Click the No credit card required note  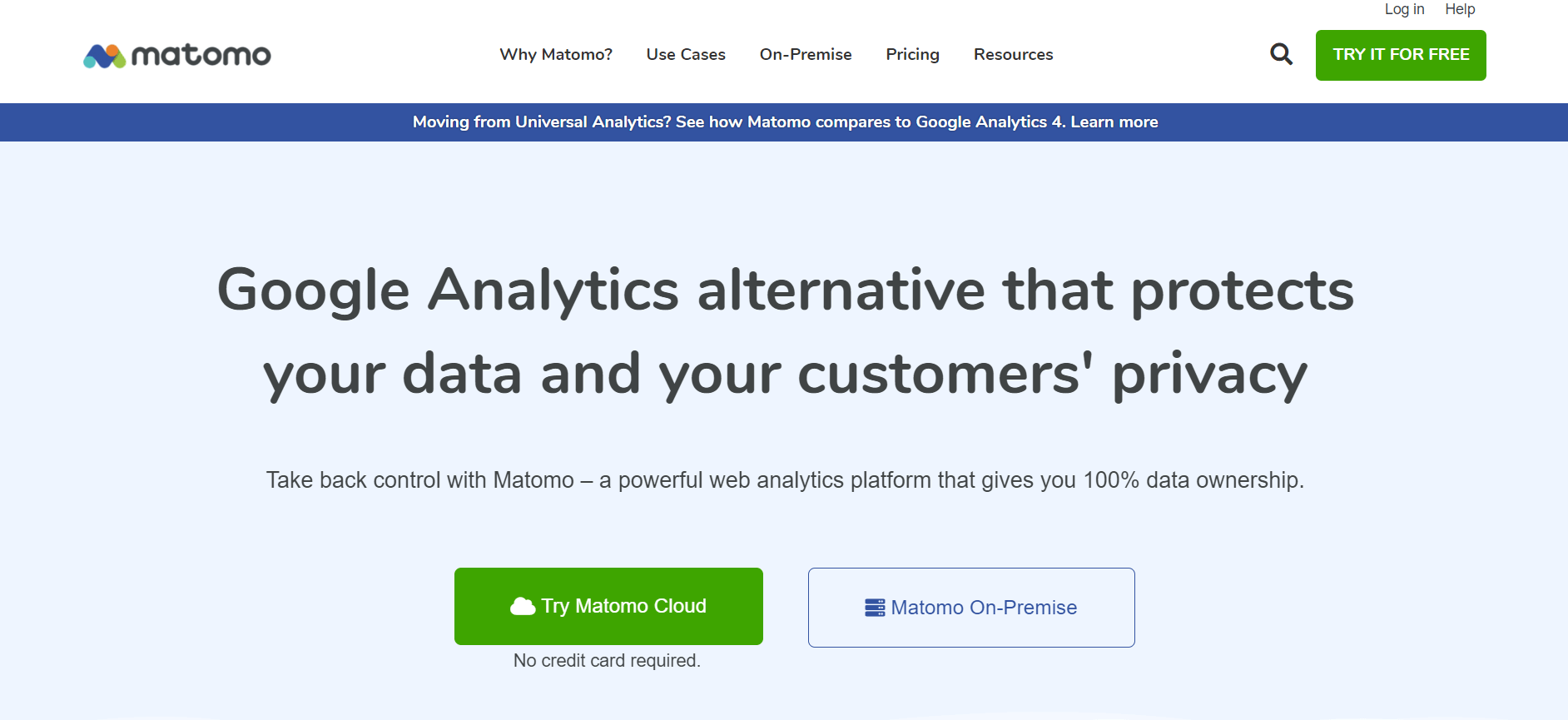coord(607,661)
